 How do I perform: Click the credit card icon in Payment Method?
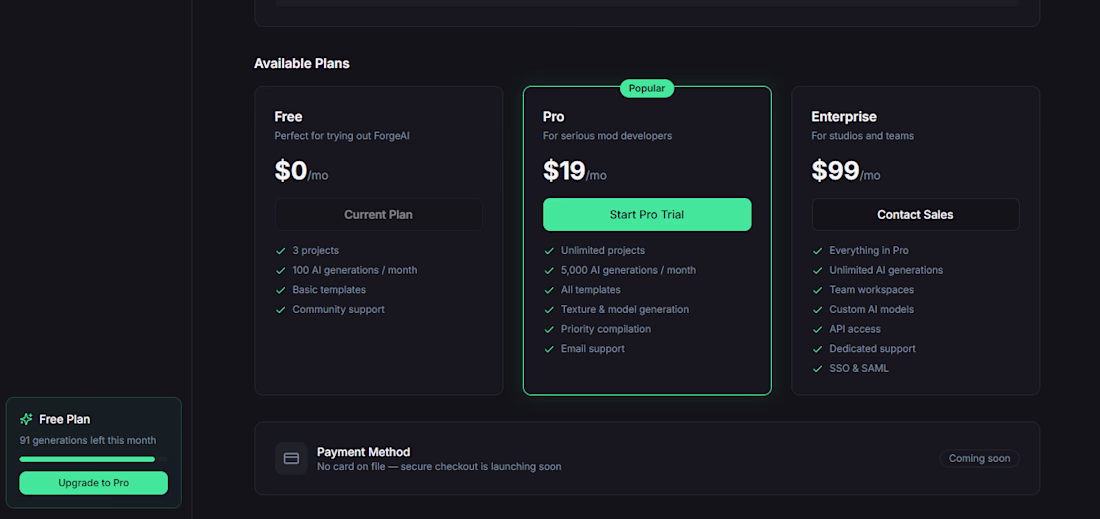point(291,459)
